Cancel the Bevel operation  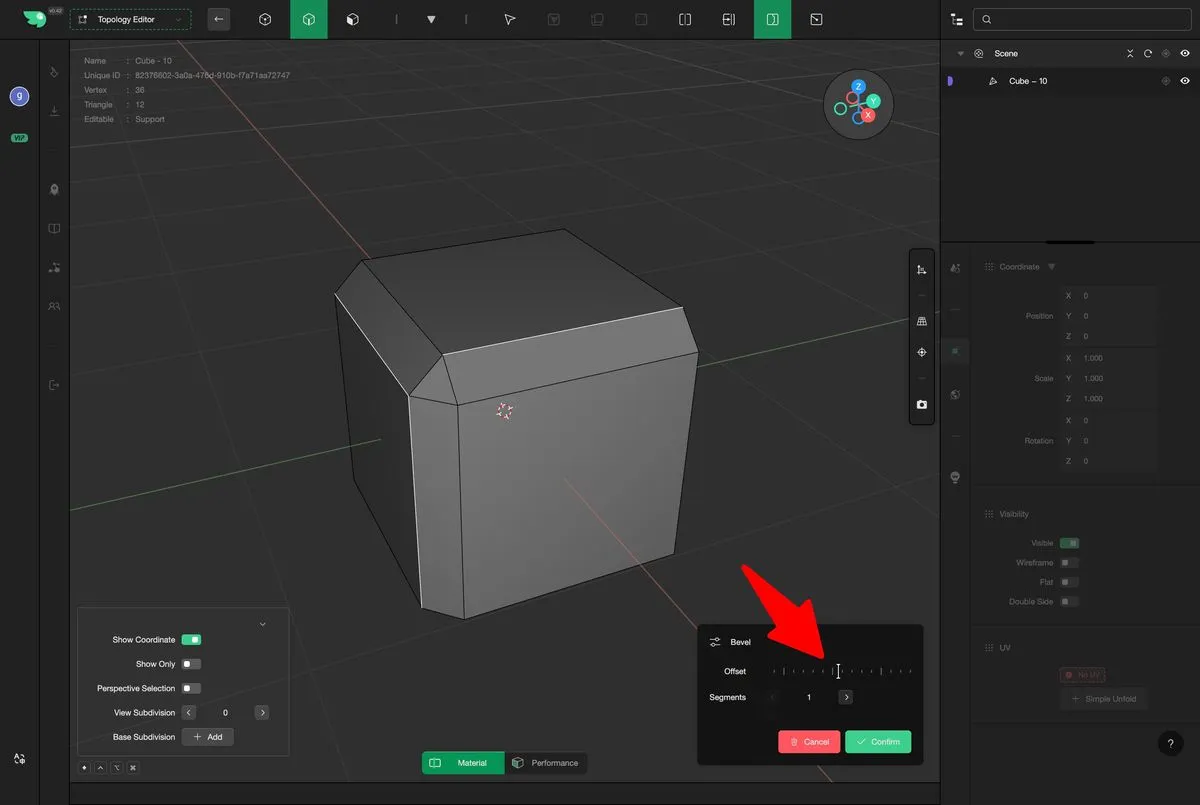click(809, 741)
